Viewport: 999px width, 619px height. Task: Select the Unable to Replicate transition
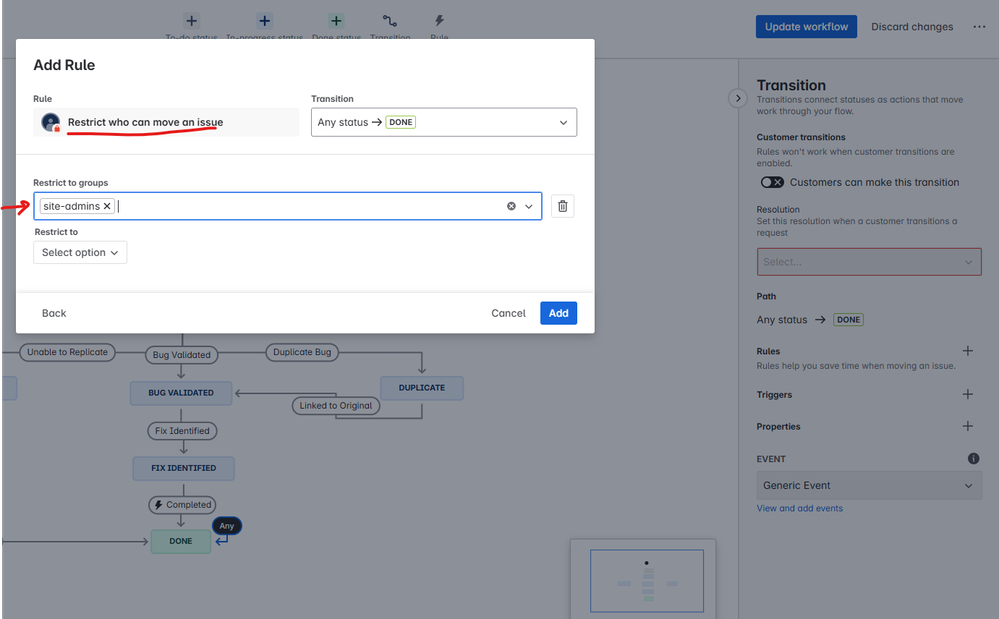[68, 352]
